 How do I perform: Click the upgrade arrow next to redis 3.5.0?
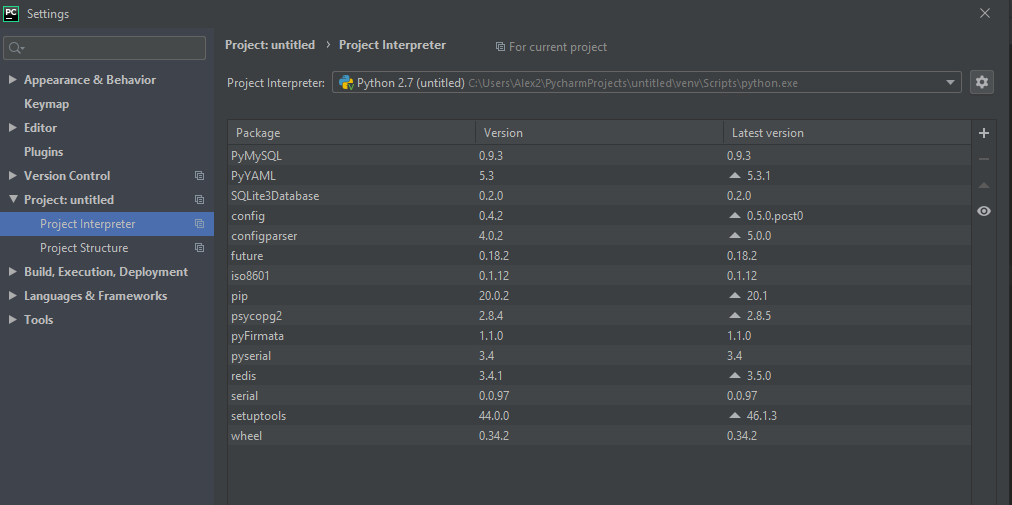click(734, 376)
